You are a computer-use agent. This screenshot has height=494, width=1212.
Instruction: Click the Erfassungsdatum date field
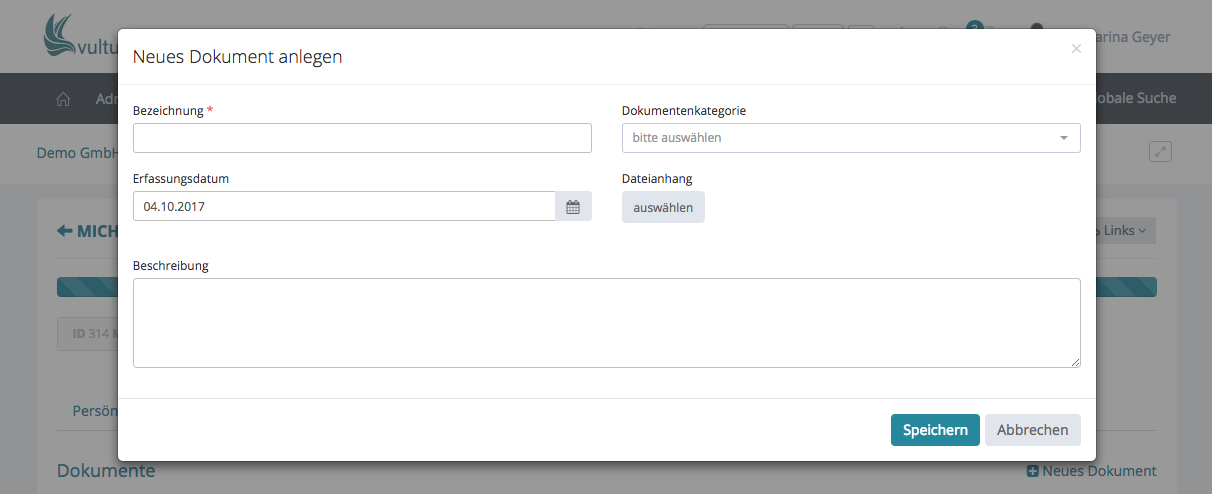pos(343,207)
